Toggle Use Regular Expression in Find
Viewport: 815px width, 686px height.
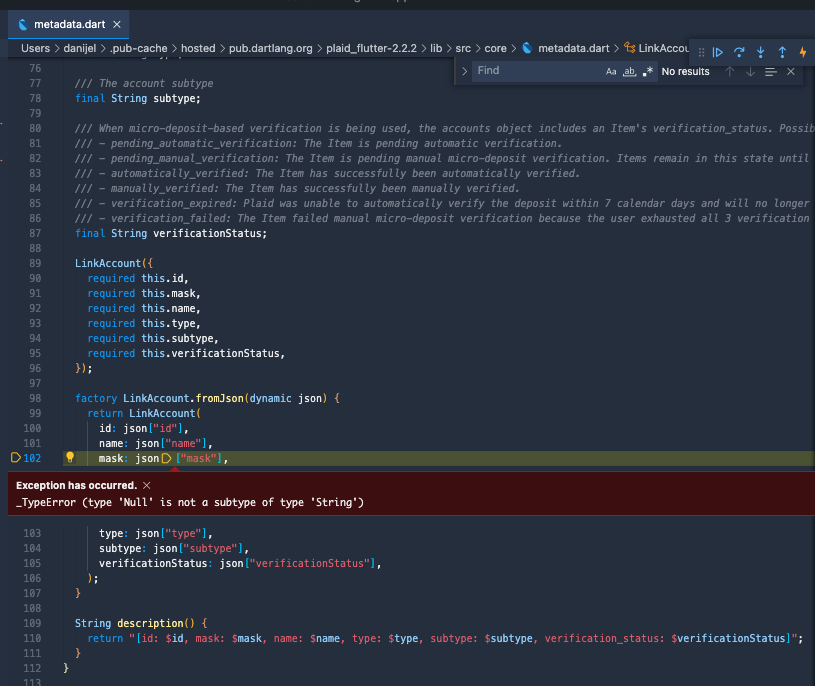(x=648, y=72)
